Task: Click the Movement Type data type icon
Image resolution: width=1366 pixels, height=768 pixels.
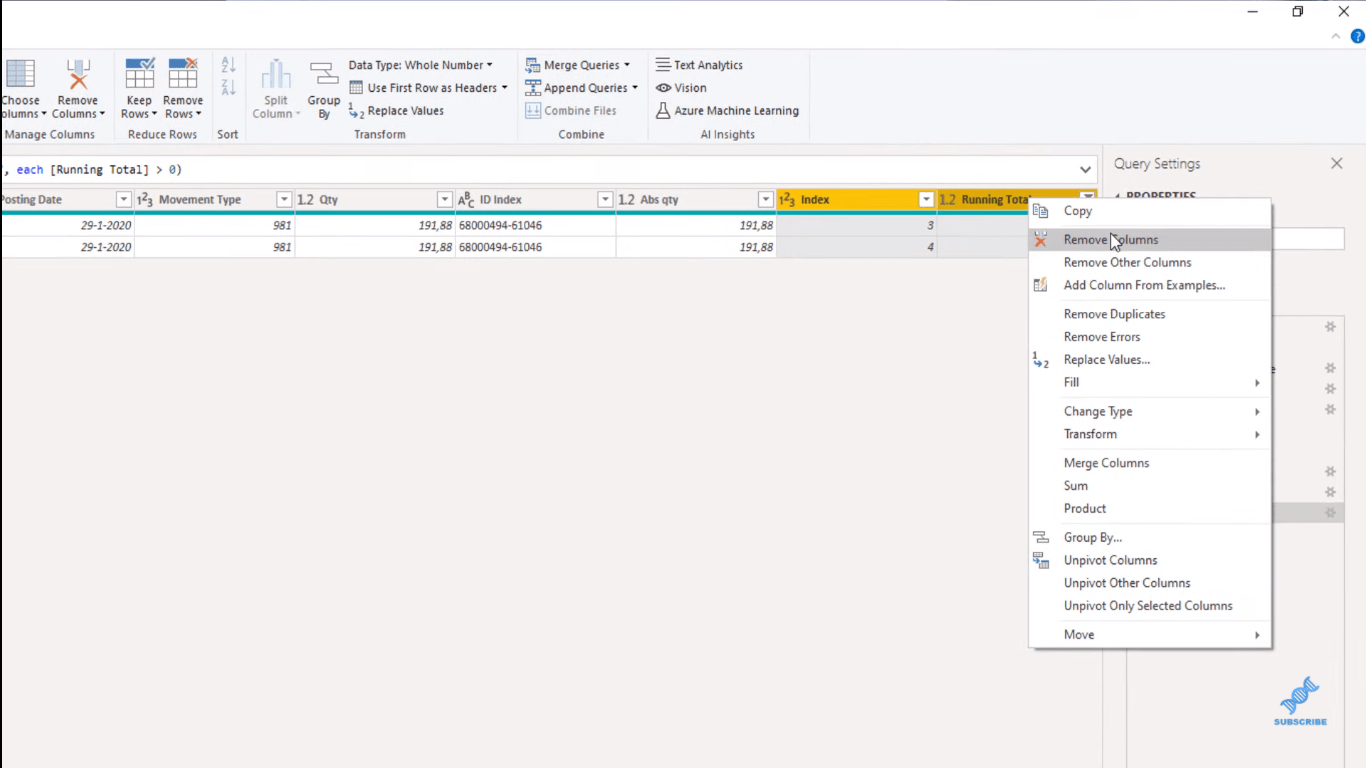Action: (x=145, y=200)
